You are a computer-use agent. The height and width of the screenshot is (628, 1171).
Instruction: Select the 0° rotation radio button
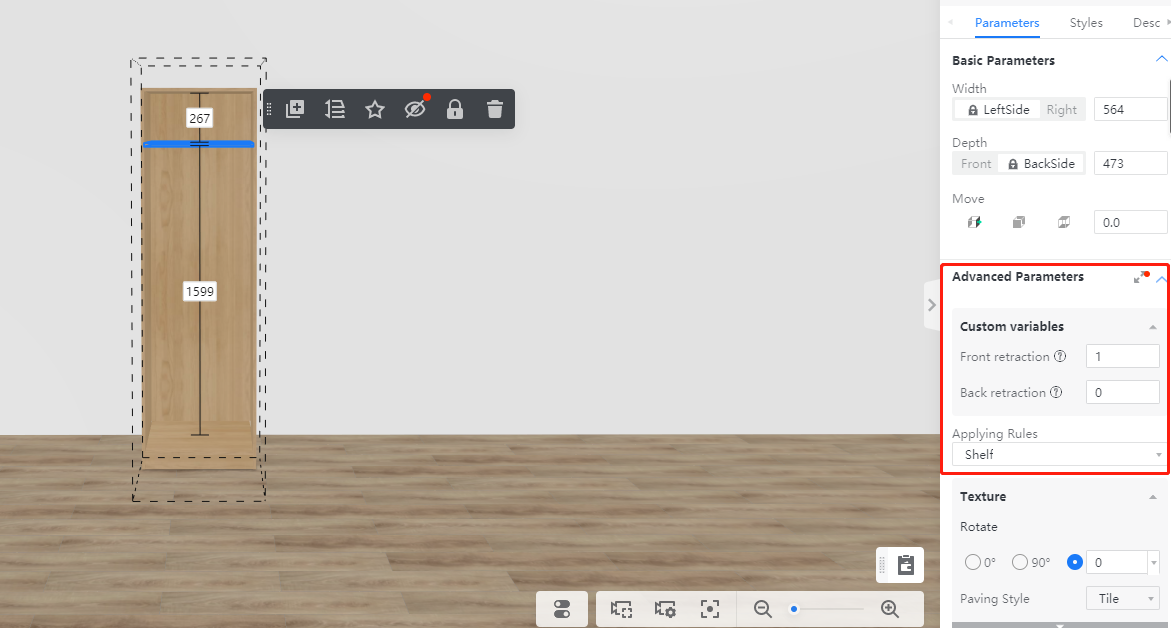972,562
